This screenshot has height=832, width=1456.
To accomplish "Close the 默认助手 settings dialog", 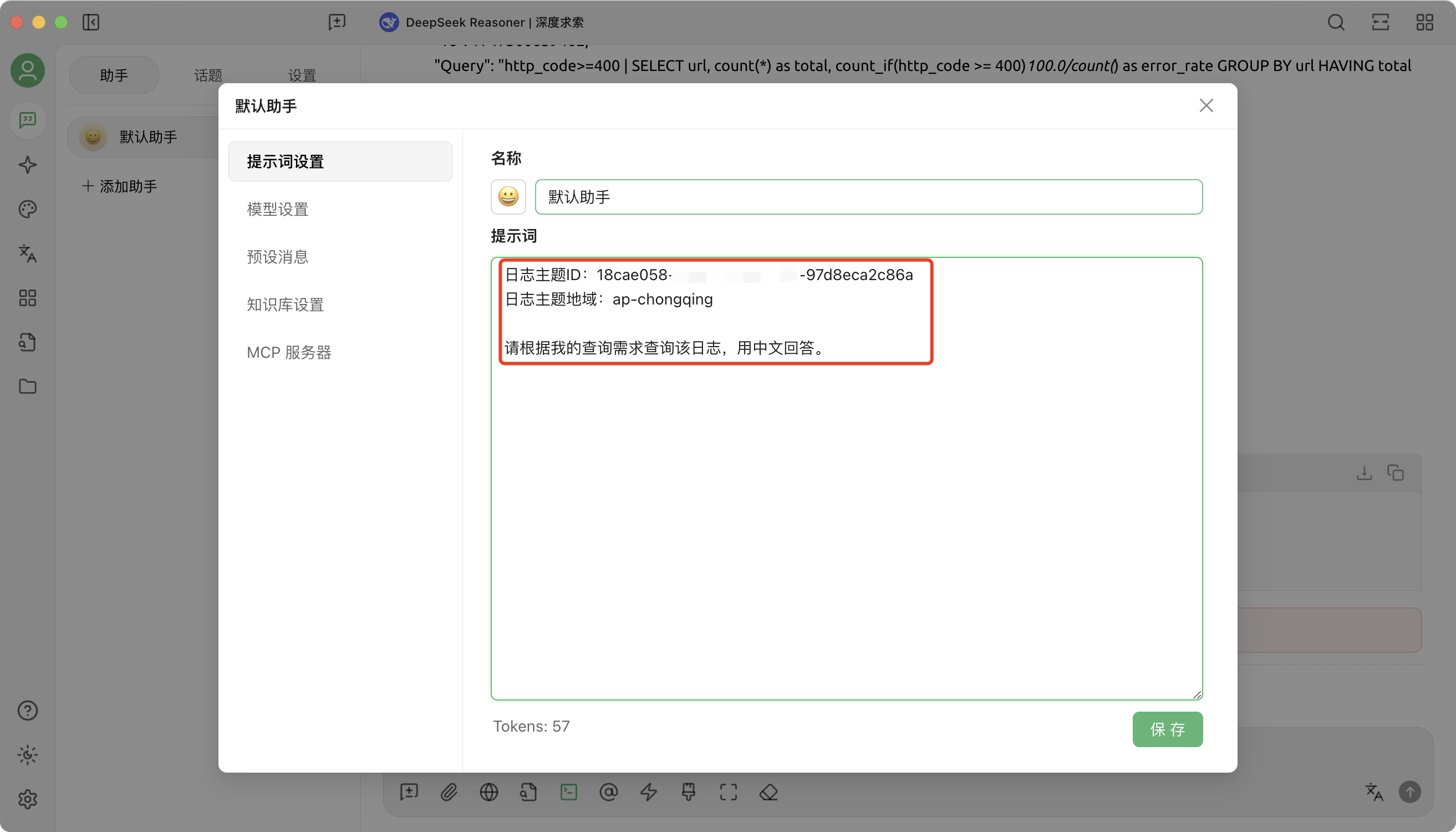I will (1206, 106).
